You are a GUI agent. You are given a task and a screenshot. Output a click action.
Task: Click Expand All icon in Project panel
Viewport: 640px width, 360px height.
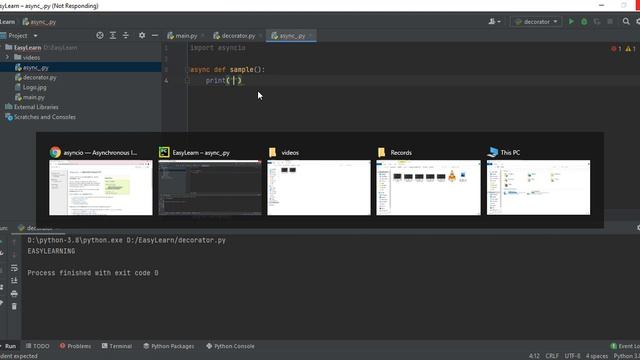point(113,36)
